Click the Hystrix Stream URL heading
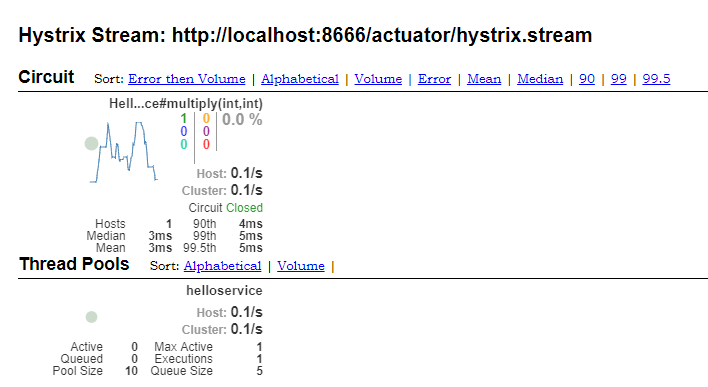Screen dimensions: 708x387 click(x=305, y=35)
